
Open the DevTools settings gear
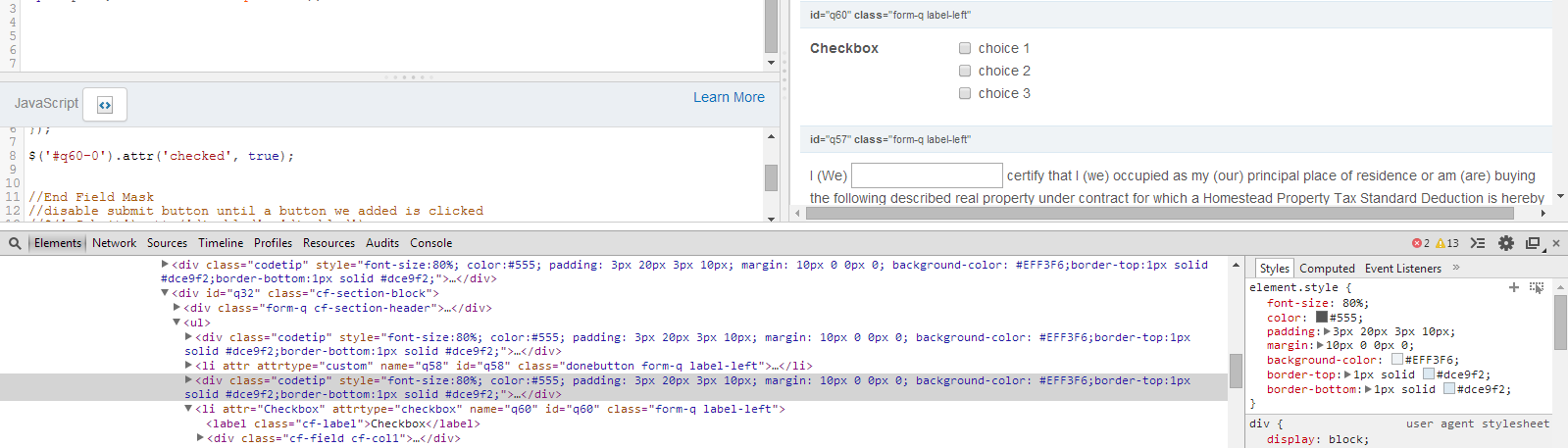point(1506,243)
